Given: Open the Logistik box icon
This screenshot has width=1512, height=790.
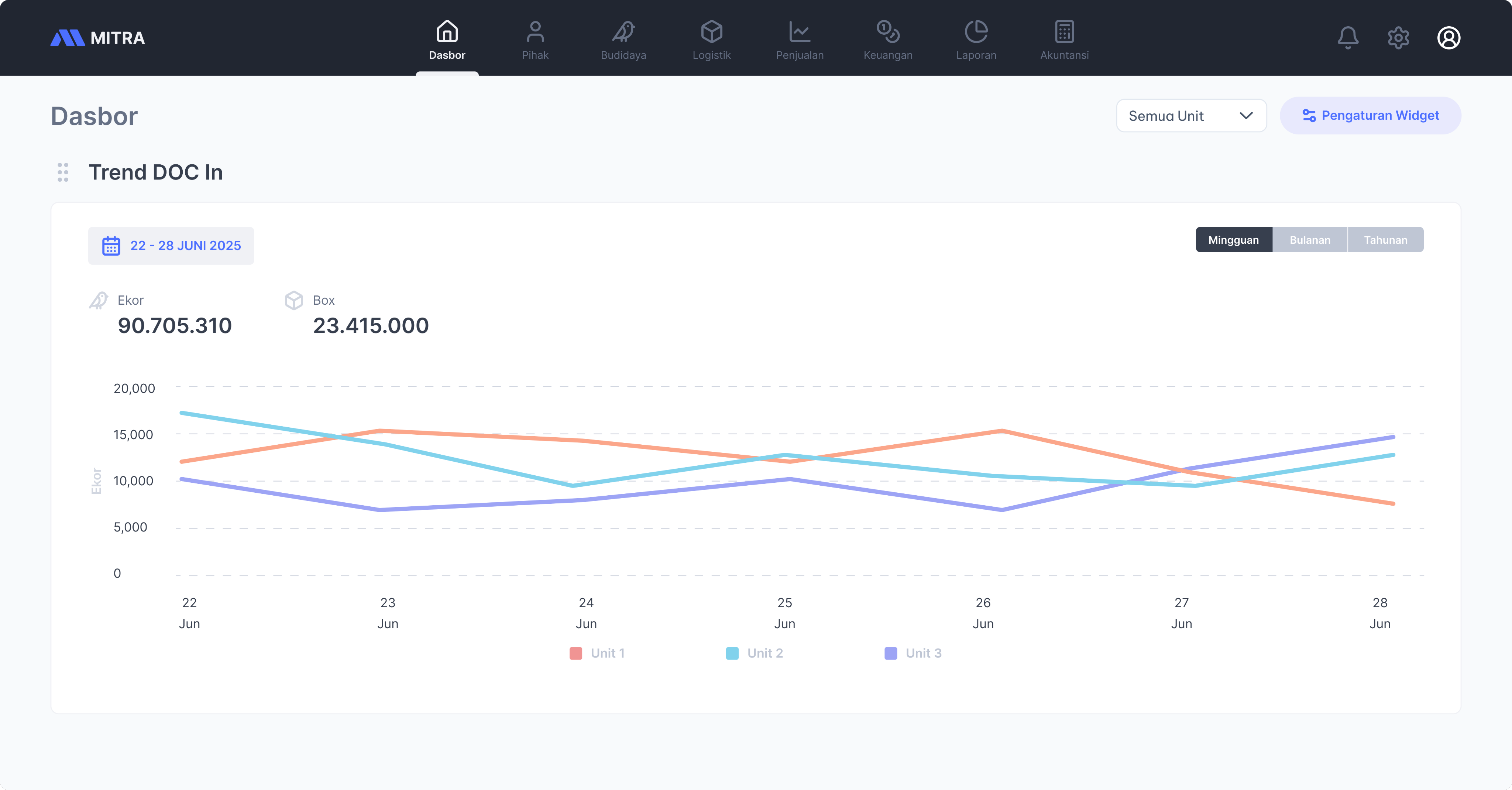Looking at the screenshot, I should coord(711,32).
